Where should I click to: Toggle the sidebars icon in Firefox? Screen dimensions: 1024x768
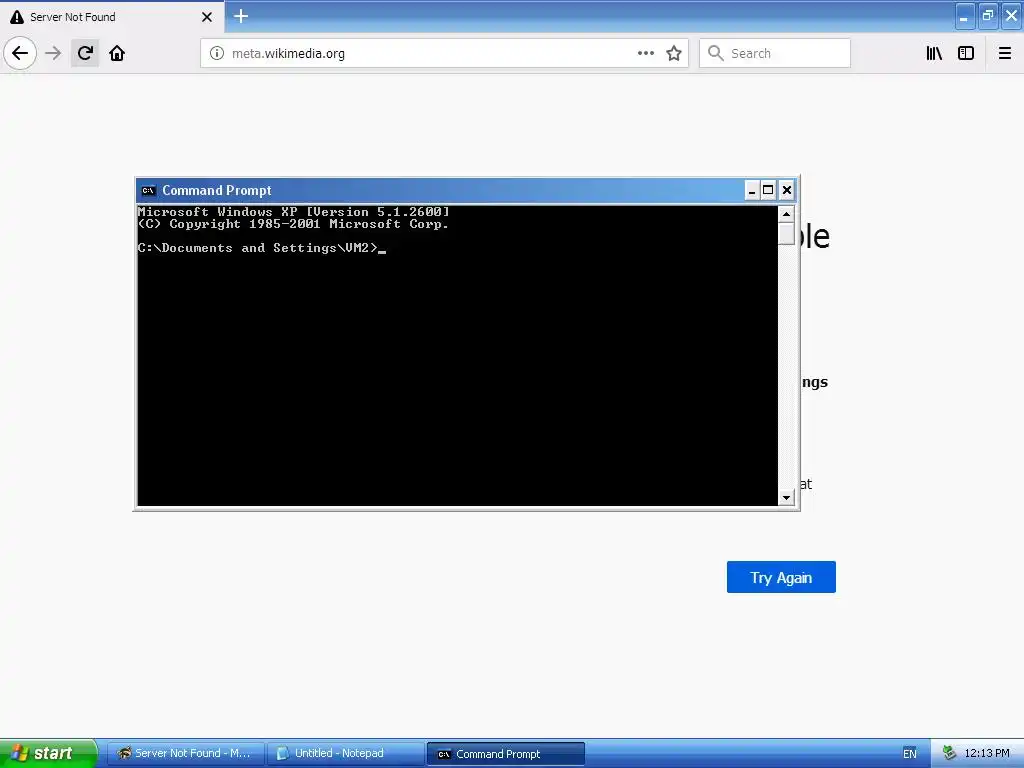click(966, 54)
